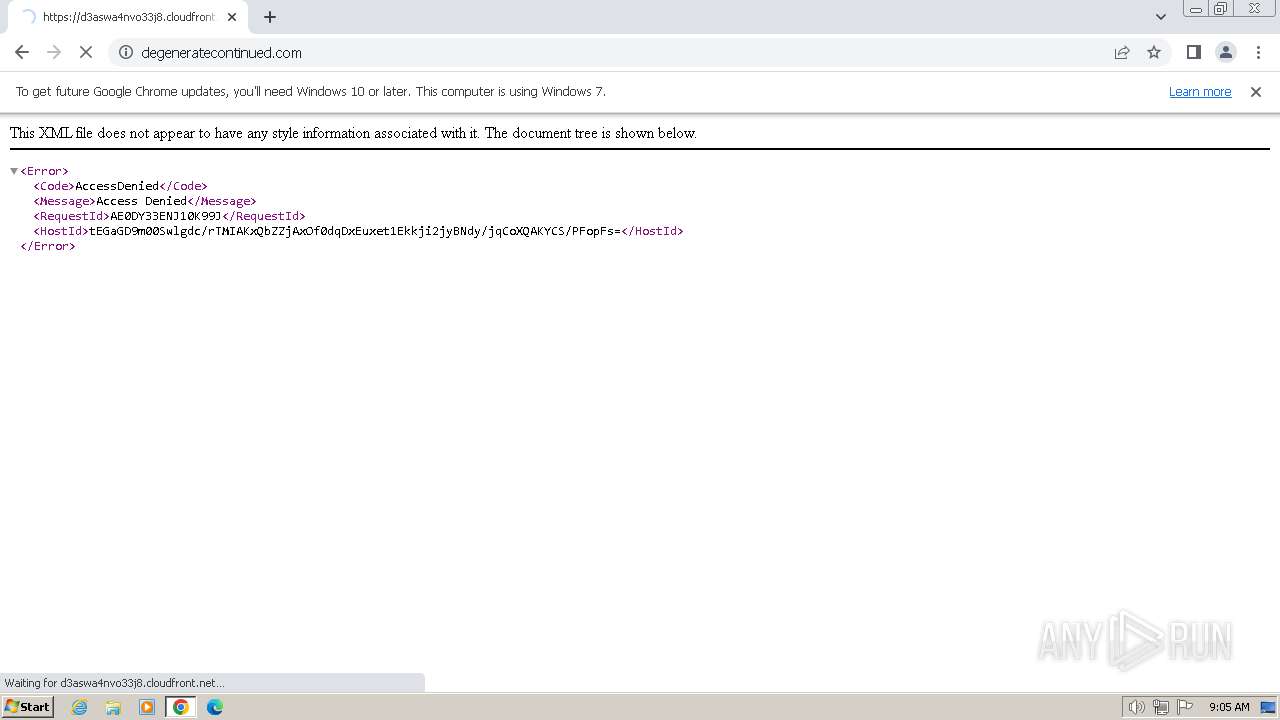Bookmark this tab with the star
This screenshot has width=1280, height=720.
point(1154,52)
